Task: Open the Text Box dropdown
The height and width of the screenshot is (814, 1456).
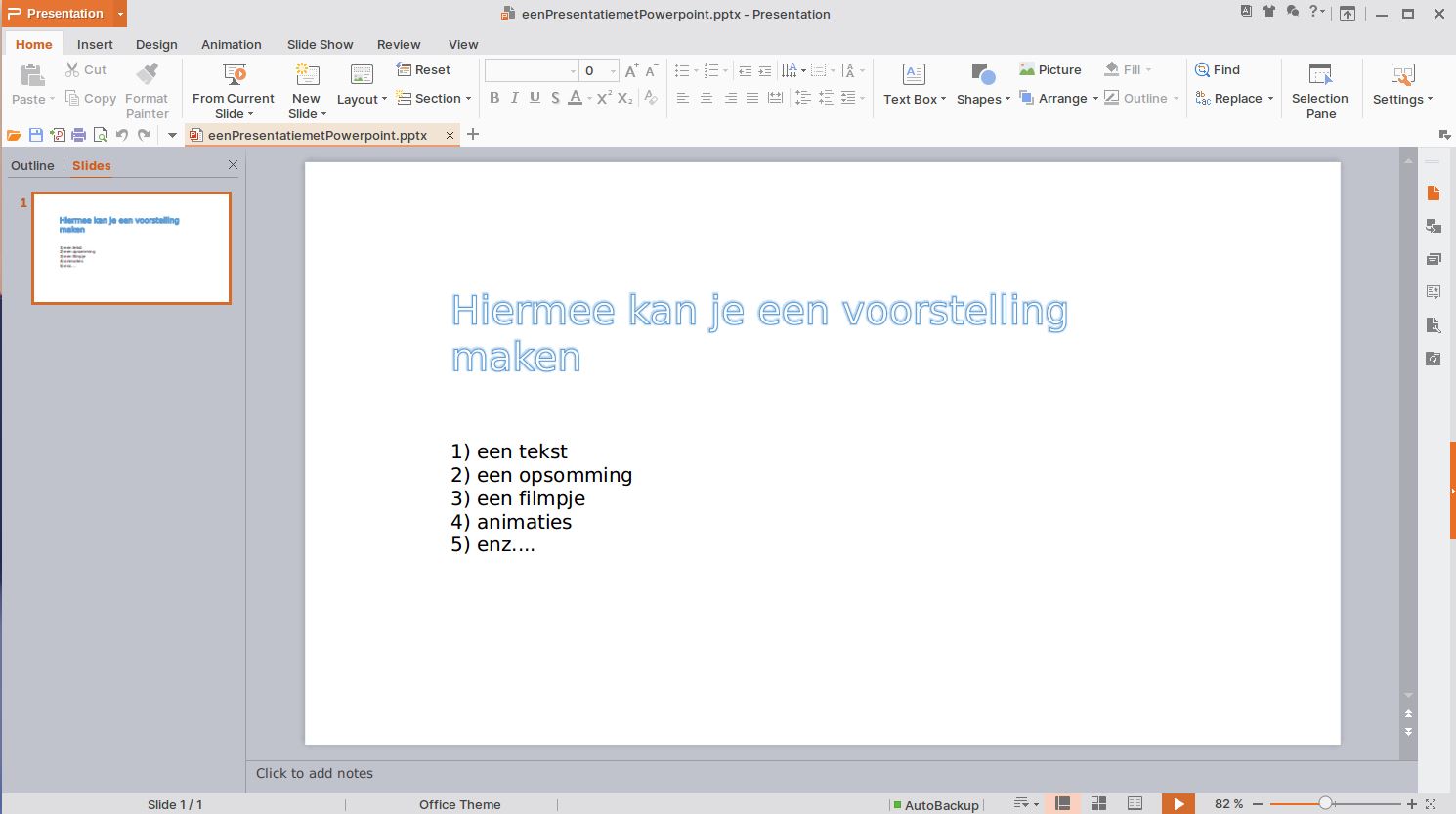Action: point(915,99)
